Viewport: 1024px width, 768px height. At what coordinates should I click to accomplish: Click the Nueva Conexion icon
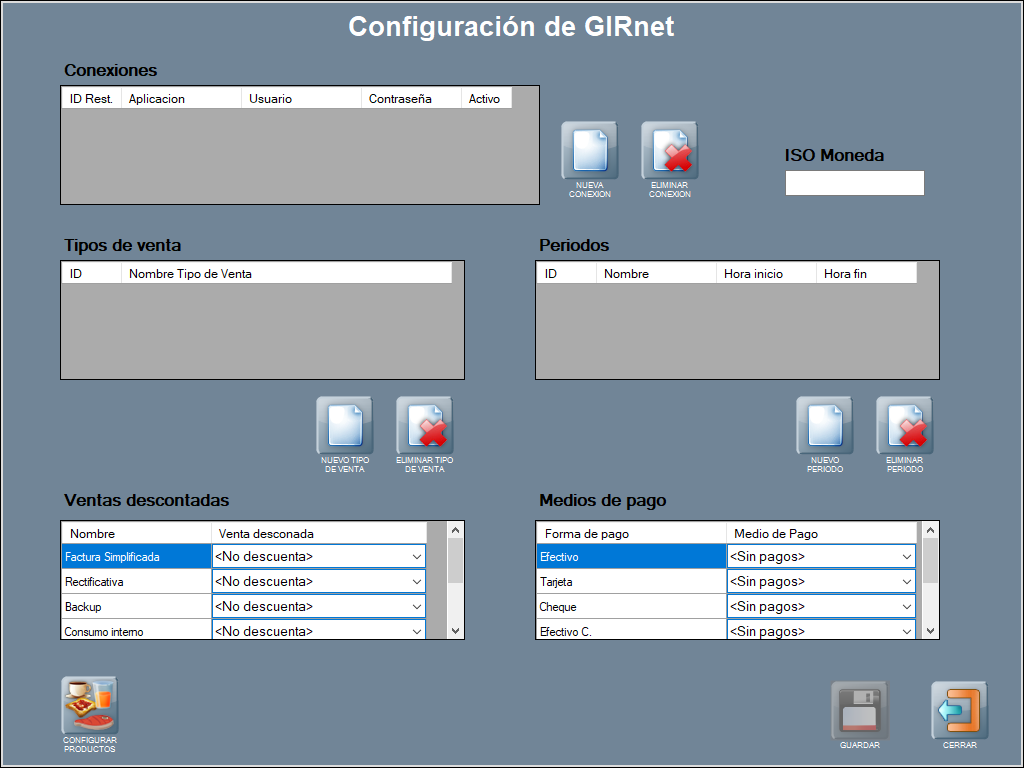(x=589, y=151)
